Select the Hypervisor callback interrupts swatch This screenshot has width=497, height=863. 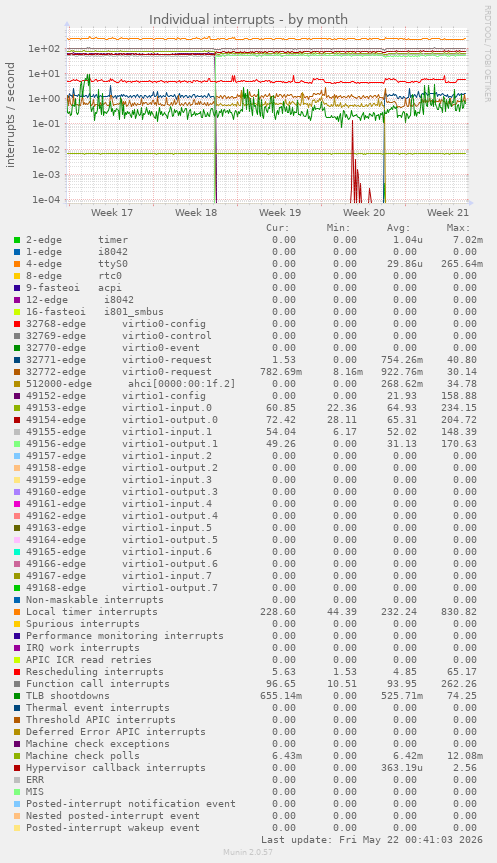click(x=17, y=768)
